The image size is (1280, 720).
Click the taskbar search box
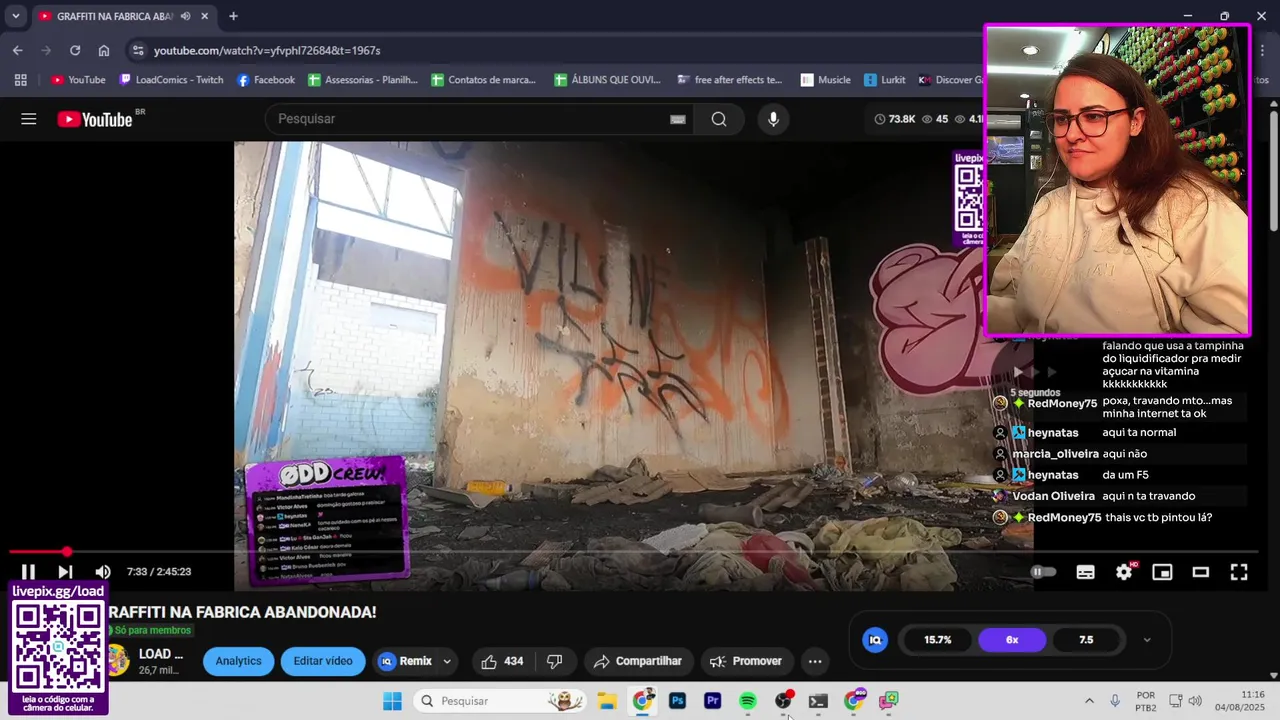(x=500, y=701)
